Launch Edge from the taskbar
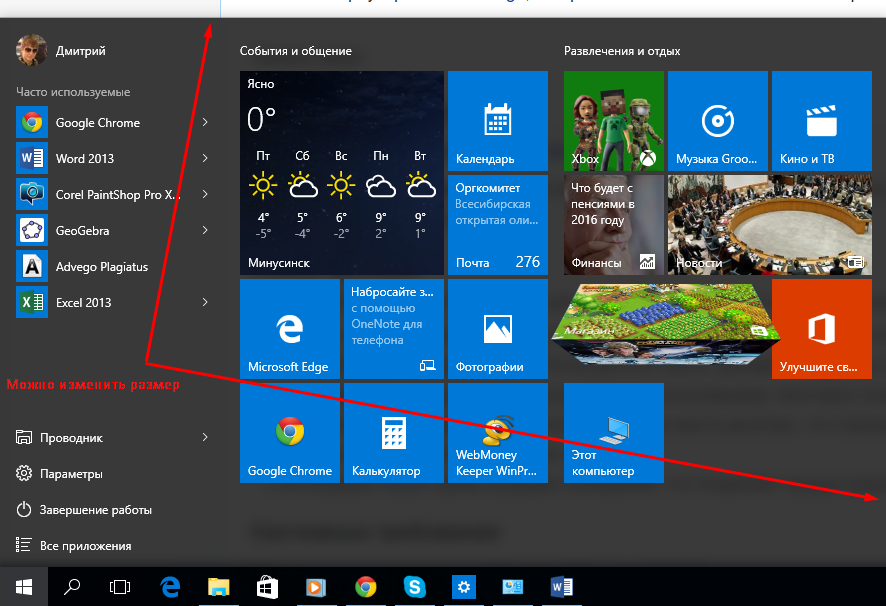Viewport: 886px width, 606px height. (170, 587)
